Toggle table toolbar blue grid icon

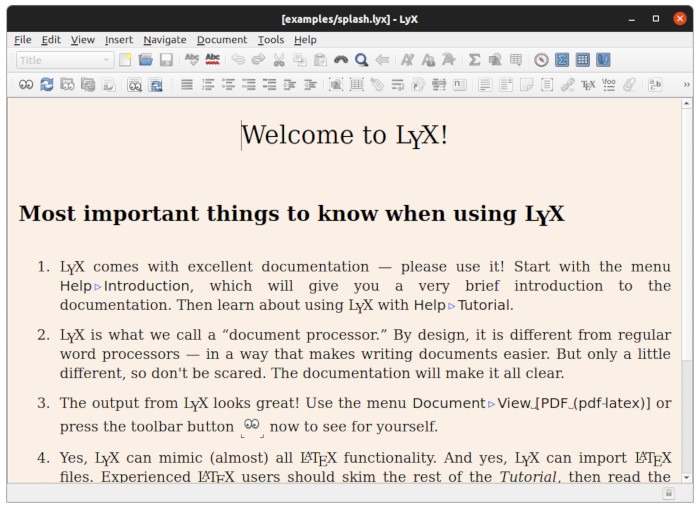(x=582, y=60)
